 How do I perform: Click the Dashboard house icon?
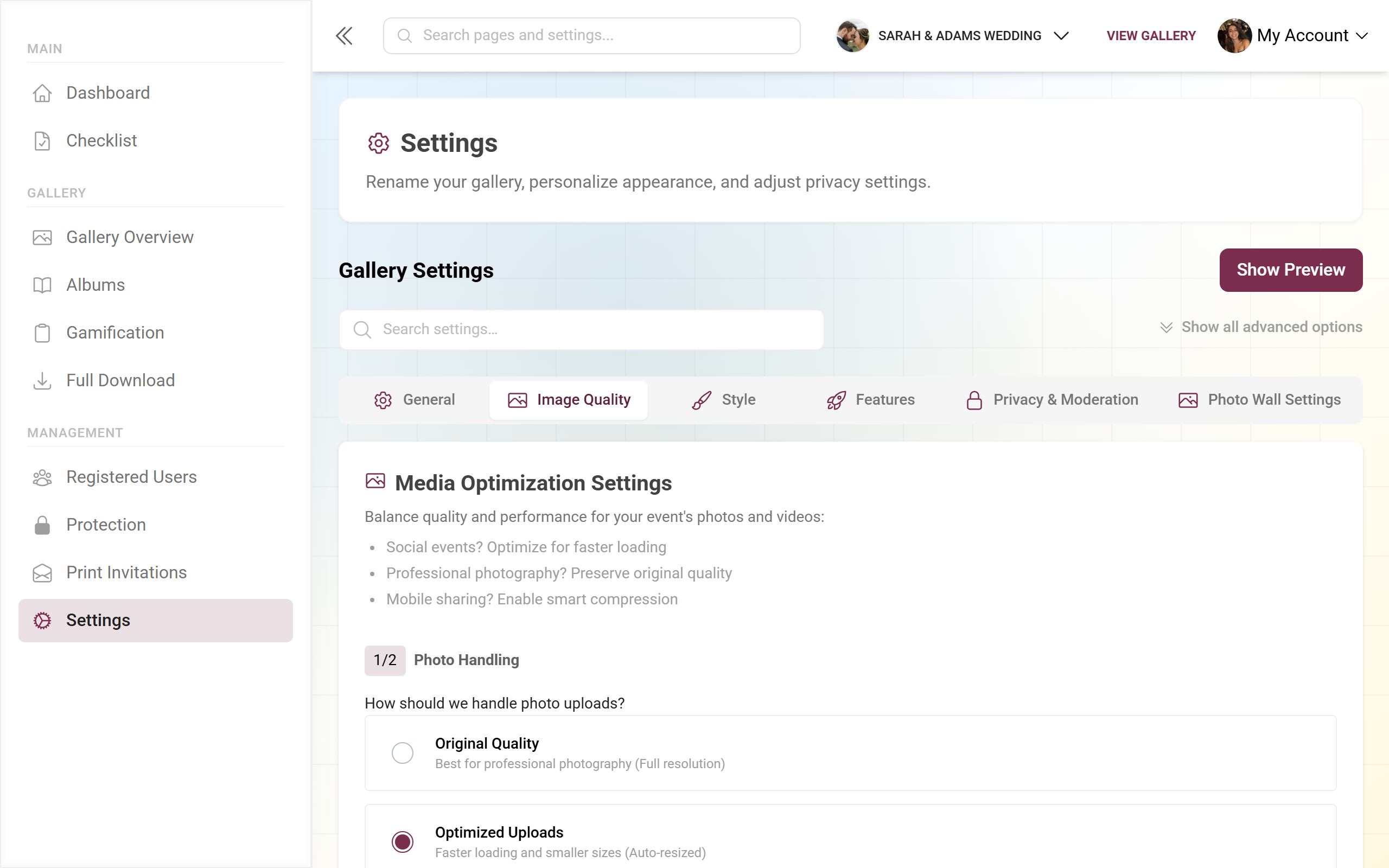point(42,93)
